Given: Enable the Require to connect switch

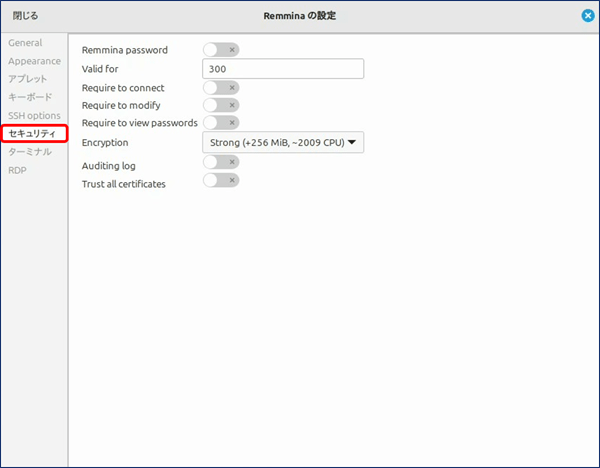Looking at the screenshot, I should tap(221, 88).
